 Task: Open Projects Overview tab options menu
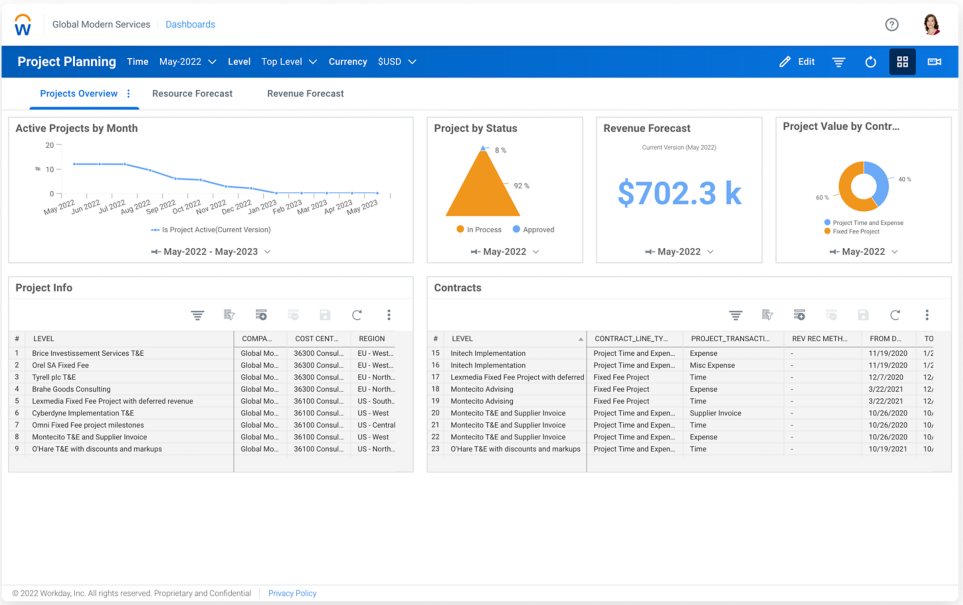pos(128,93)
